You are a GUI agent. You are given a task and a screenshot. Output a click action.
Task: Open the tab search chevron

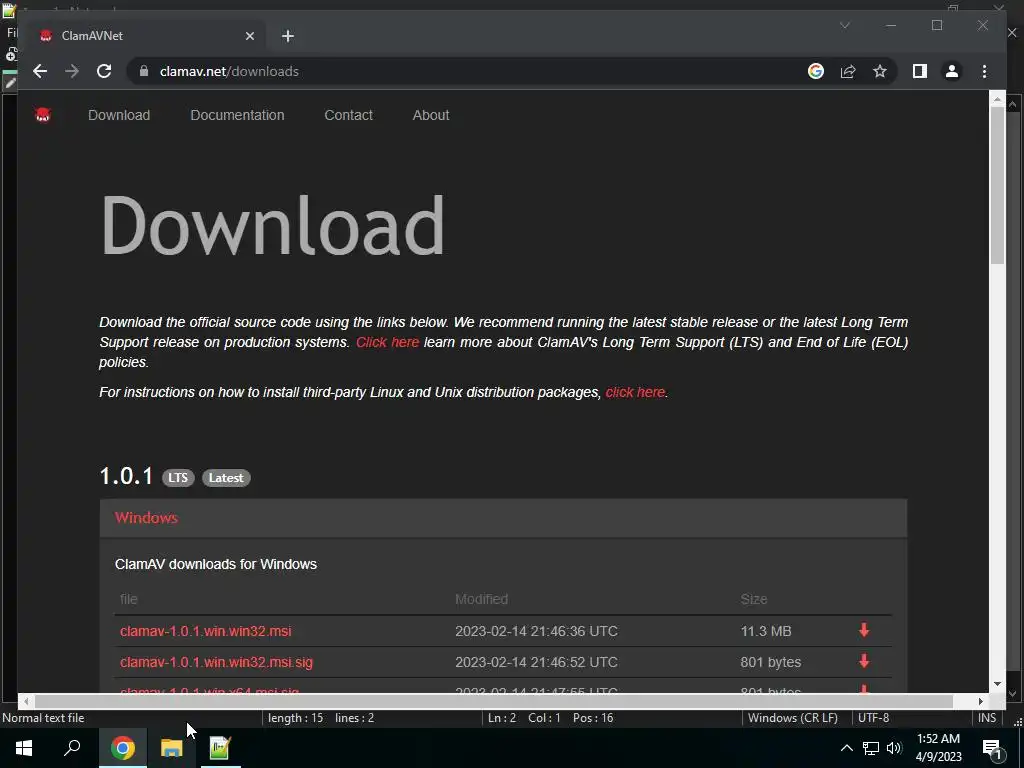coord(844,25)
